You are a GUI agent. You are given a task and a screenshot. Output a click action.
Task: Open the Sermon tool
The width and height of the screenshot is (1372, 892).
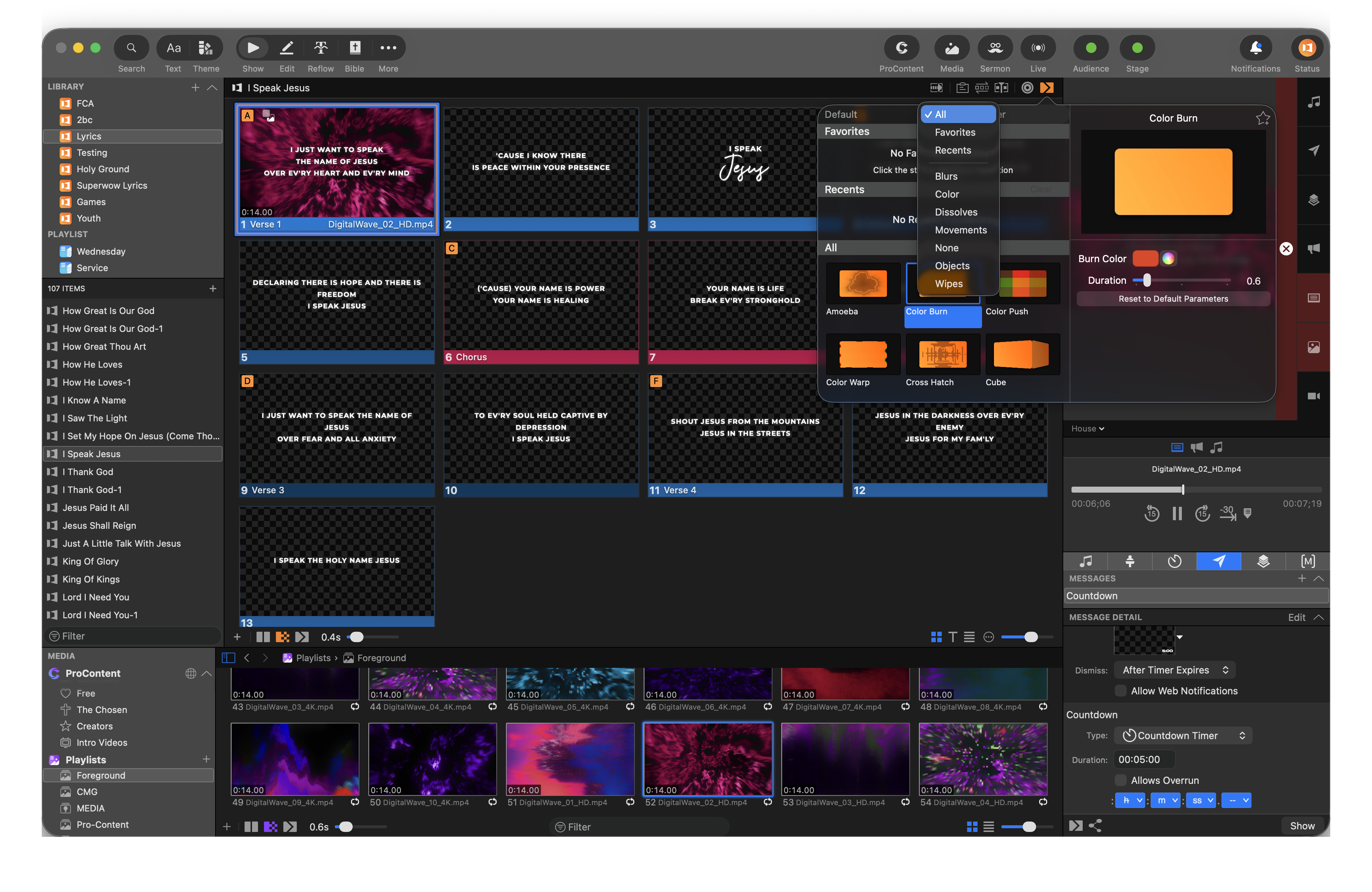tap(995, 48)
